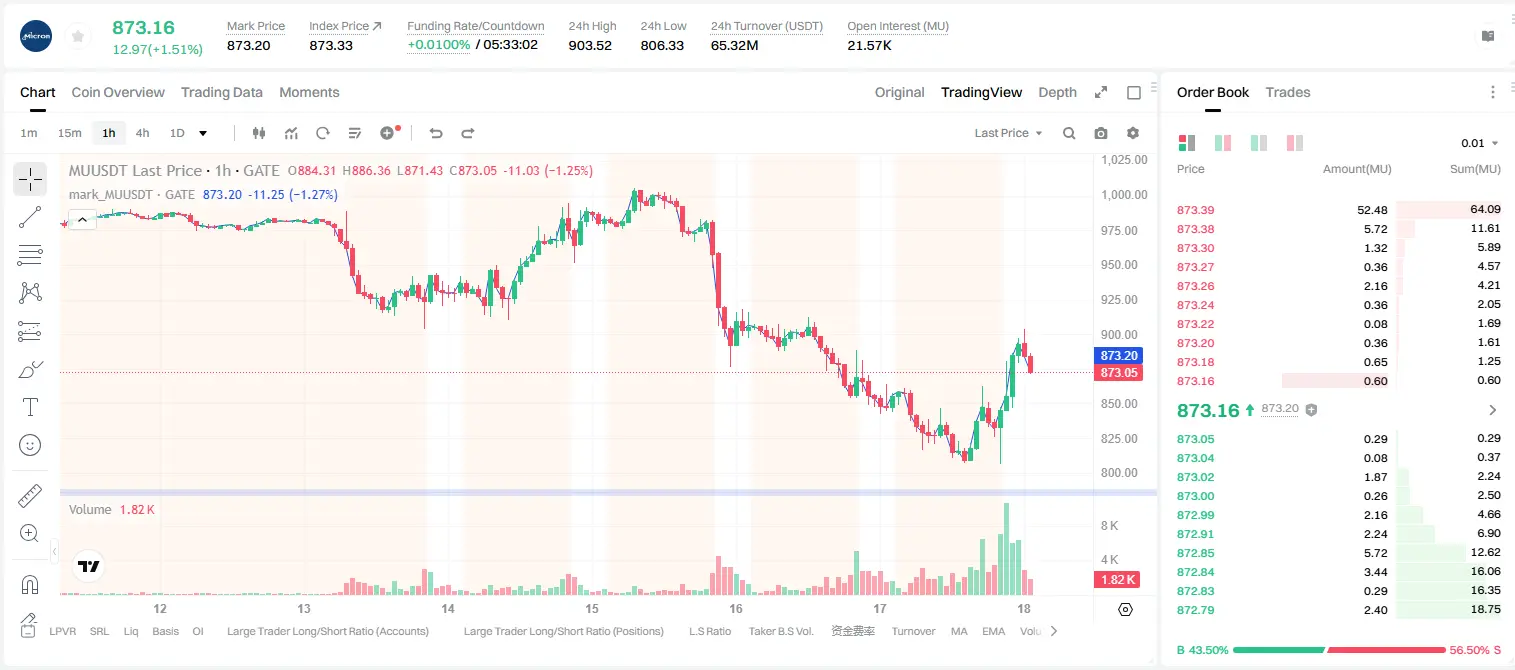Screen dimensions: 1515x670
Task: Take a chart snapshot with camera icon
Action: (x=1101, y=133)
